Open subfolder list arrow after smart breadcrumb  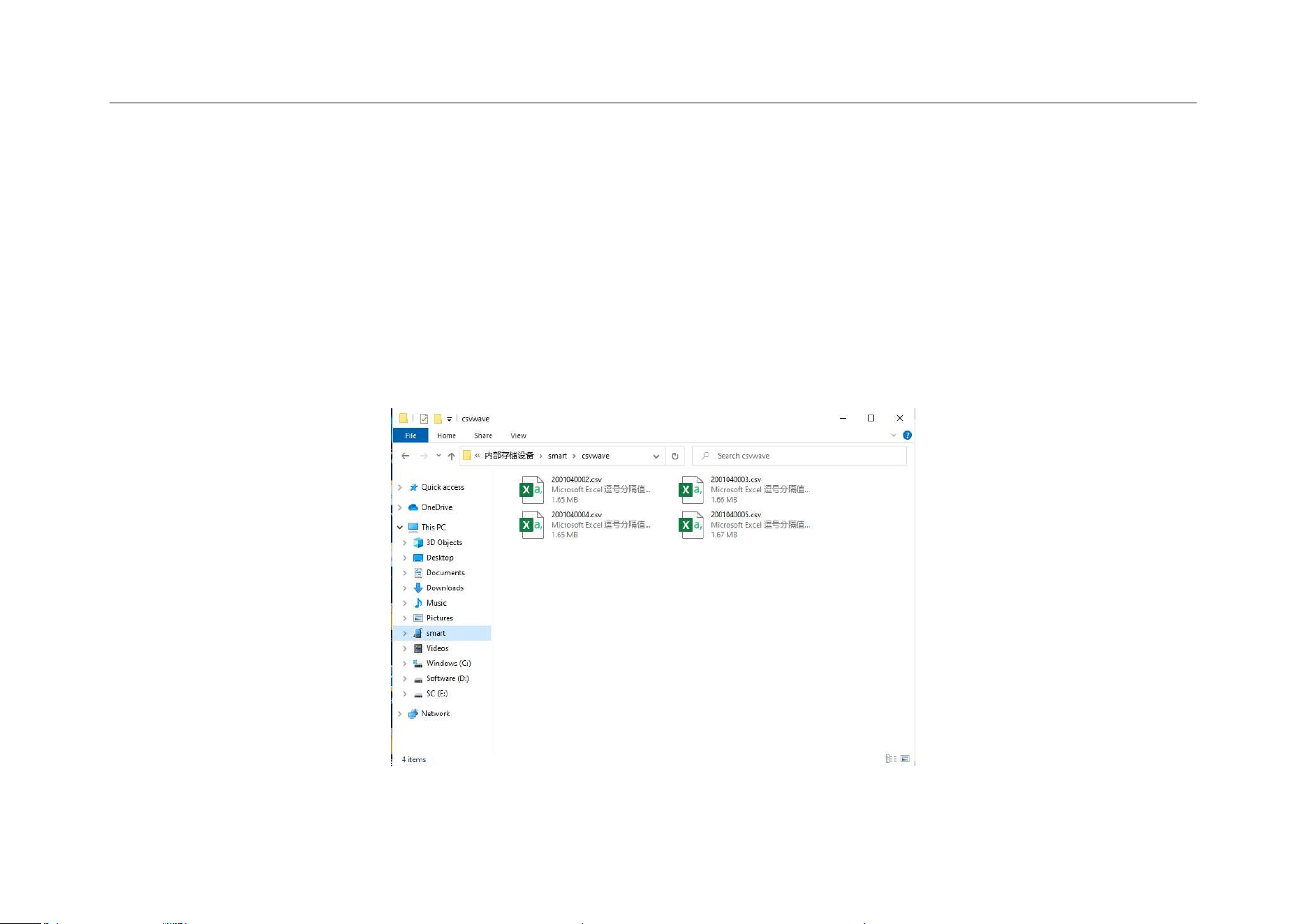click(x=574, y=456)
